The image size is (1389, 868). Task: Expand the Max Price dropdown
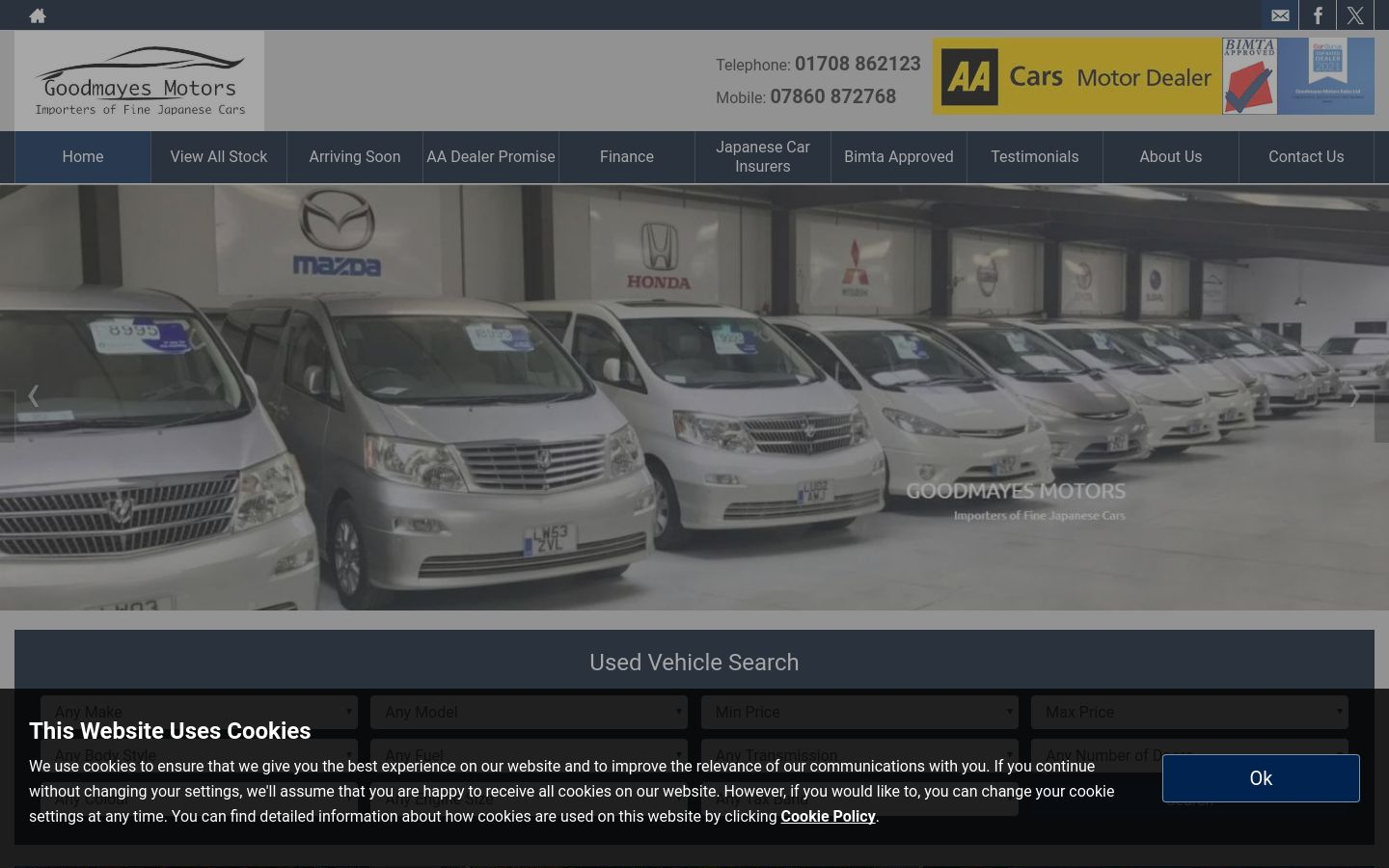1189,712
